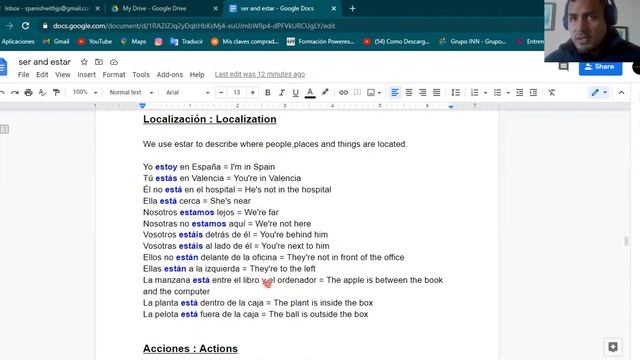
Task: Open line spacing options
Action: click(456, 93)
